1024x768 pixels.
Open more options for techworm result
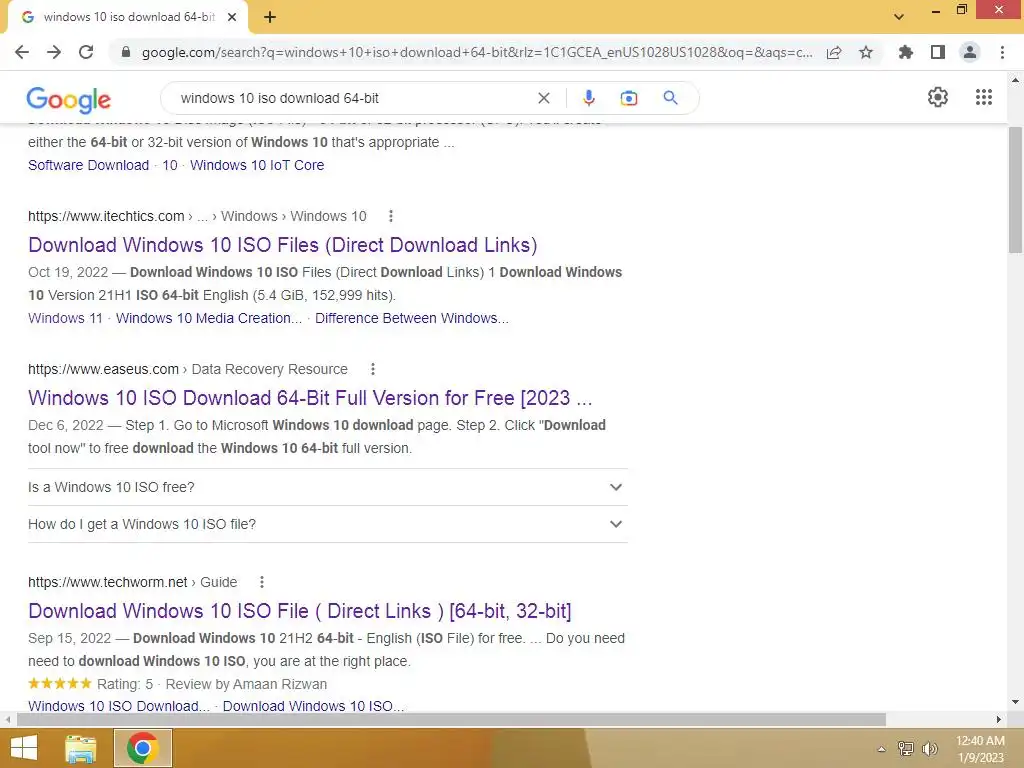coord(262,582)
